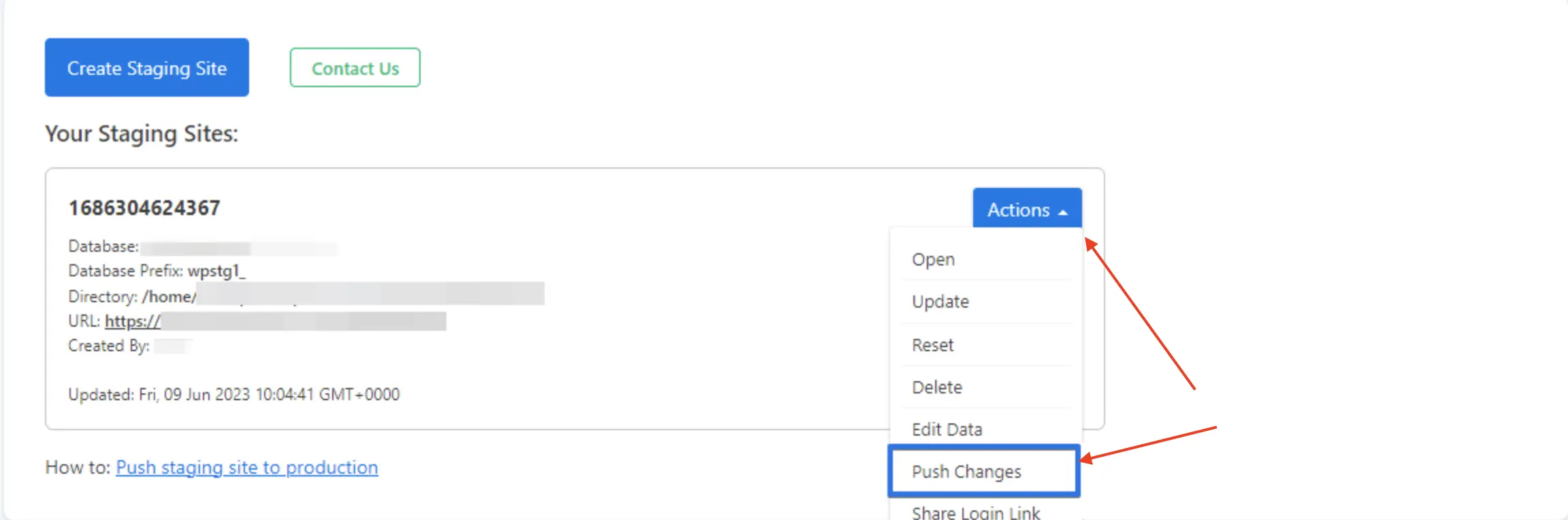Click the Database Prefix wpstg1_ text

217,270
